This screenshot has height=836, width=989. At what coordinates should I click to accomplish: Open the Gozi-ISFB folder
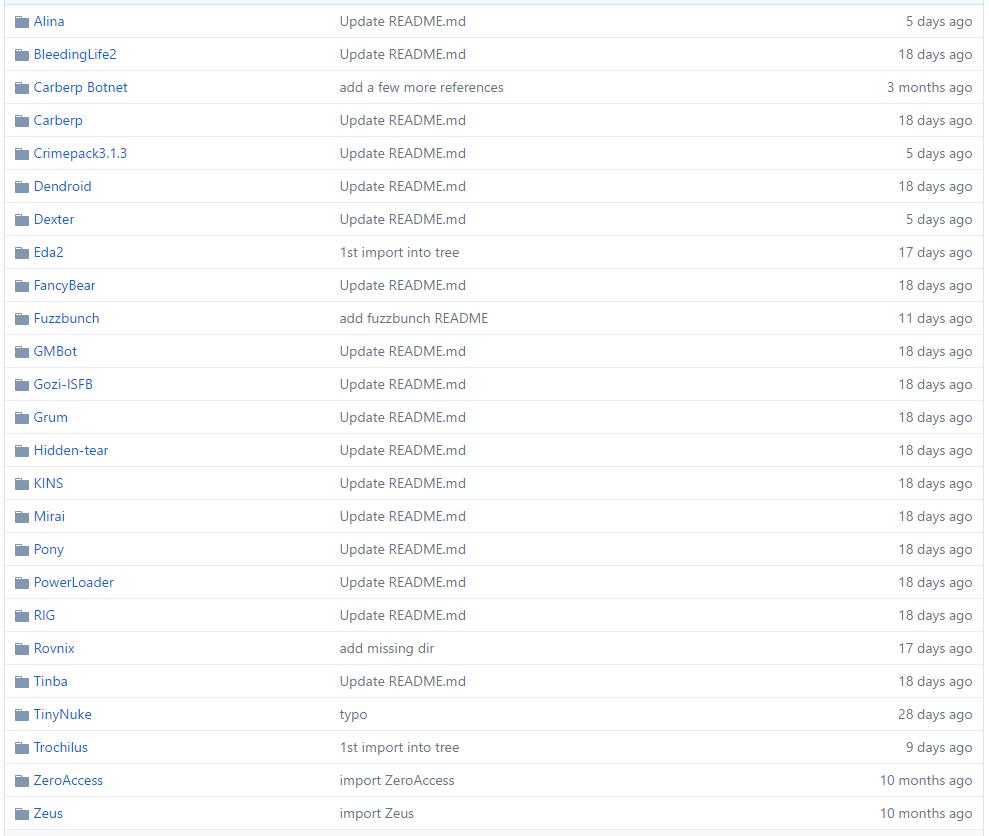click(63, 384)
